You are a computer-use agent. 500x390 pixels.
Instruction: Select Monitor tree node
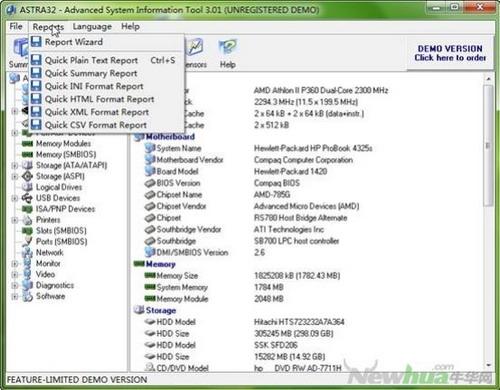[x=48, y=264]
